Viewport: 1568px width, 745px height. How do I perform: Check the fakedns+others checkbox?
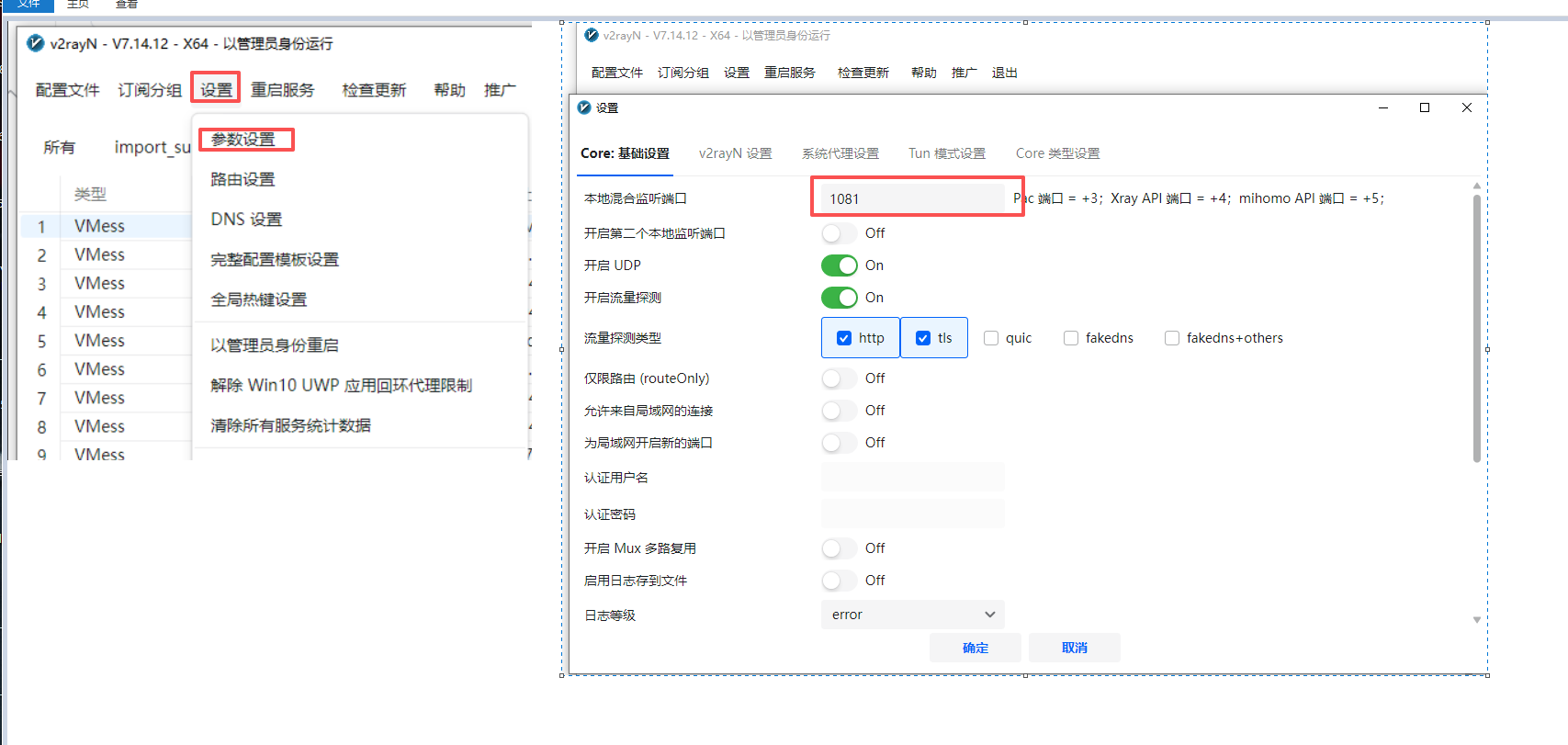(1172, 338)
